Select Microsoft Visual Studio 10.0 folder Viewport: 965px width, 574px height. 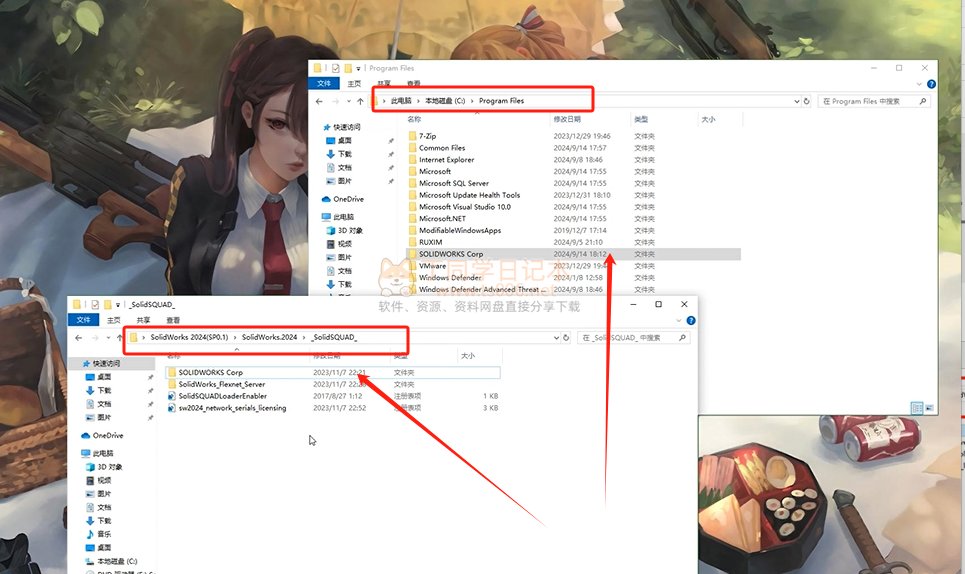click(465, 207)
